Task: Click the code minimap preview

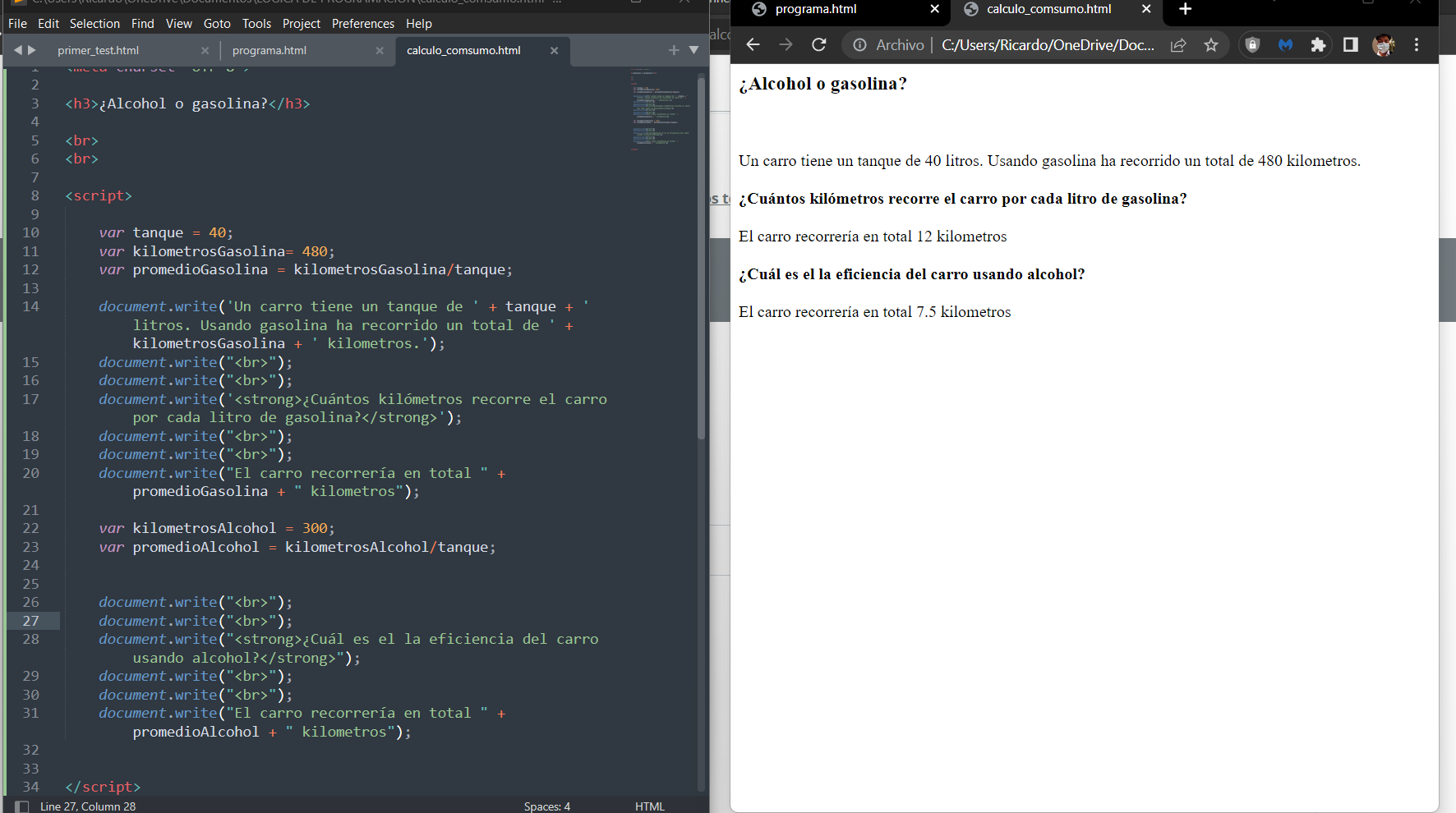Action: click(660, 111)
